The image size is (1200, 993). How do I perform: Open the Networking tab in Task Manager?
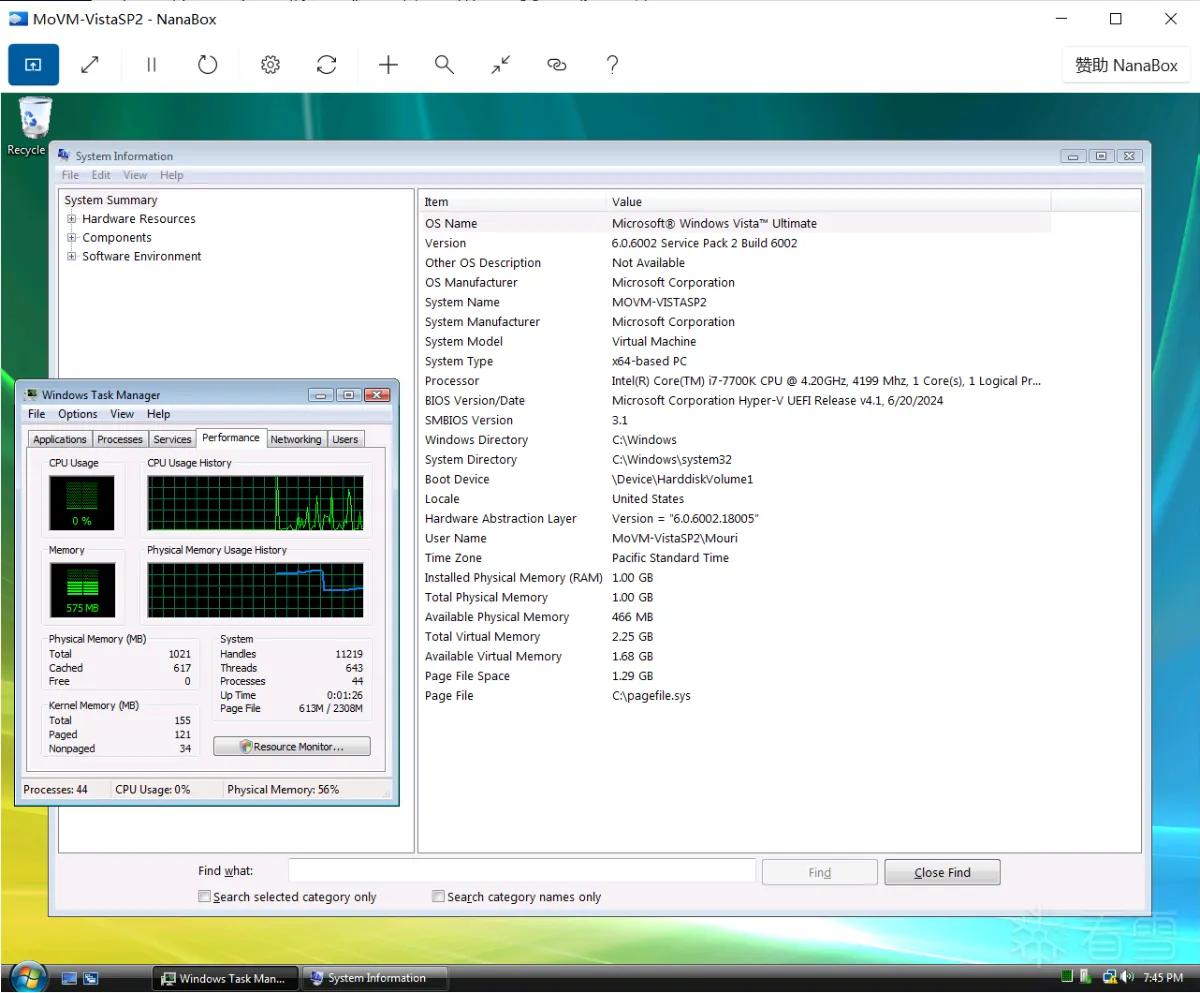click(296, 439)
